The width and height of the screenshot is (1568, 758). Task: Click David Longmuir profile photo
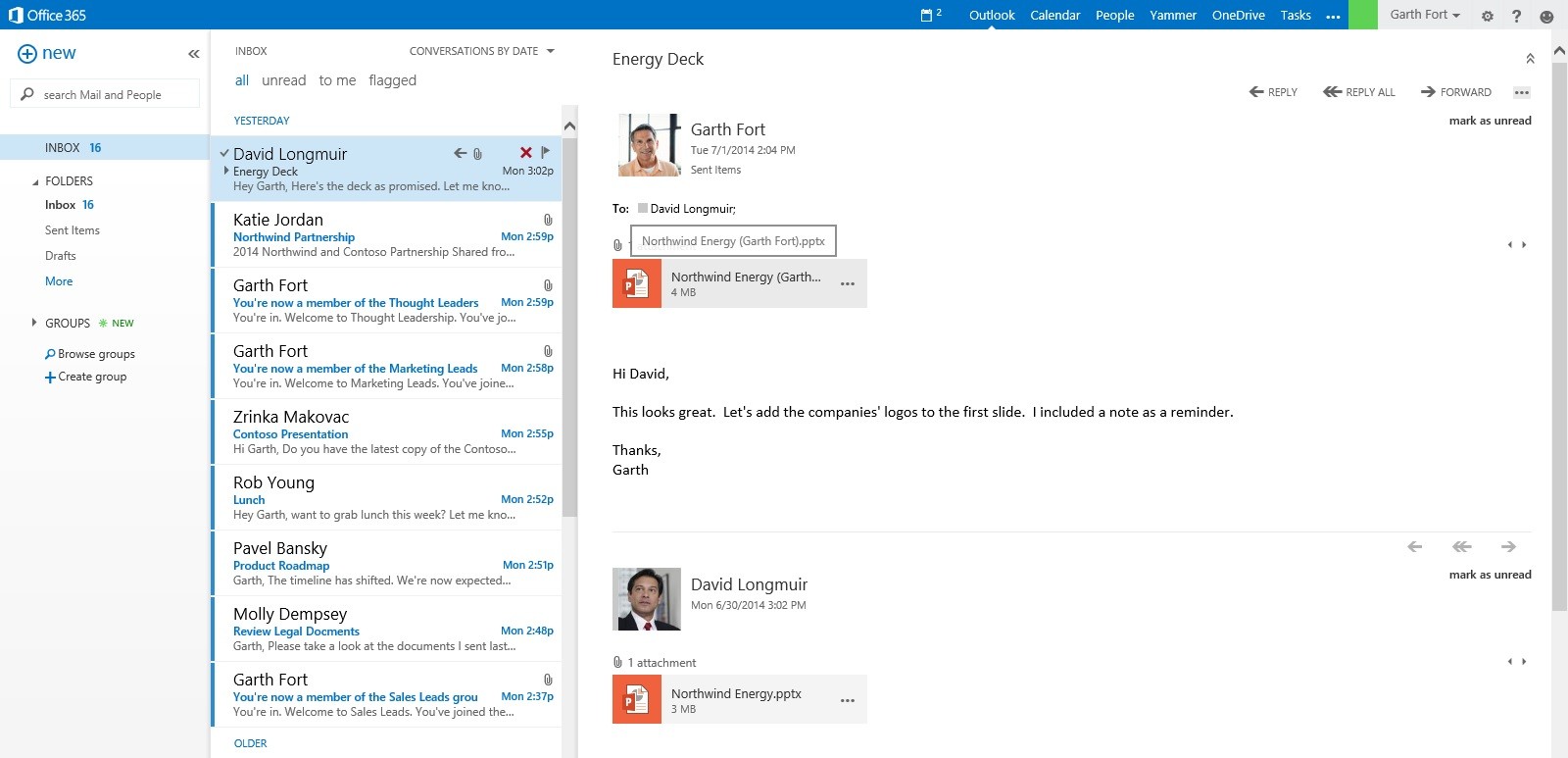pyautogui.click(x=646, y=599)
